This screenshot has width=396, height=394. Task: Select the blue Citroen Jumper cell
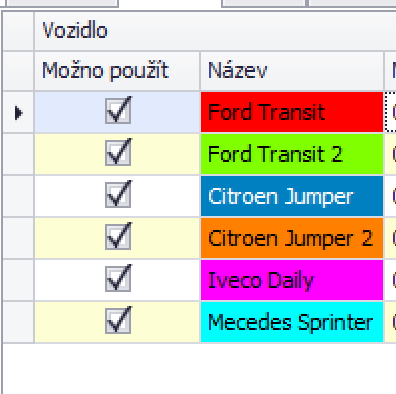[x=292, y=196]
